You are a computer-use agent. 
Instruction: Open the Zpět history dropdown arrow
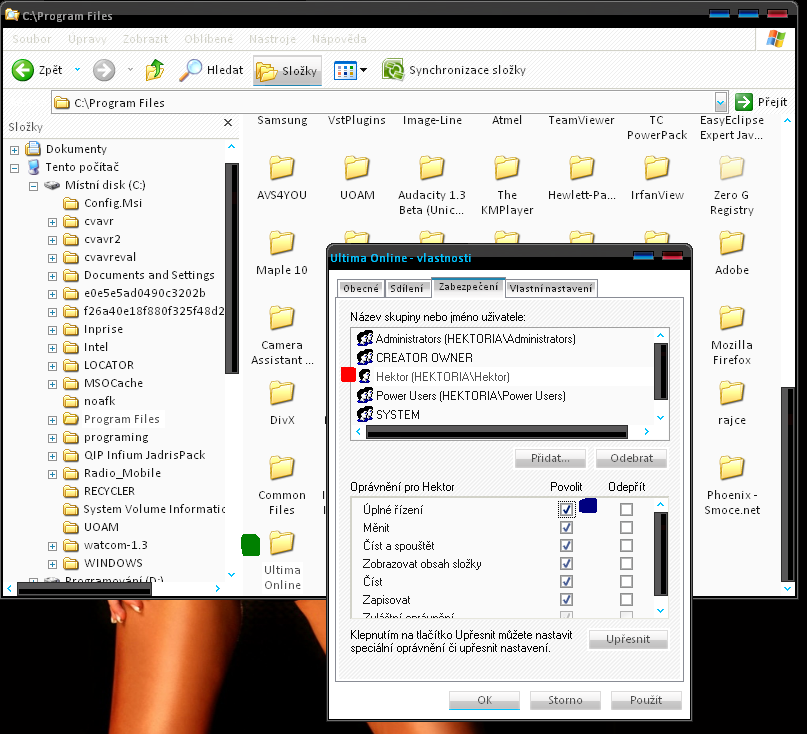click(77, 69)
